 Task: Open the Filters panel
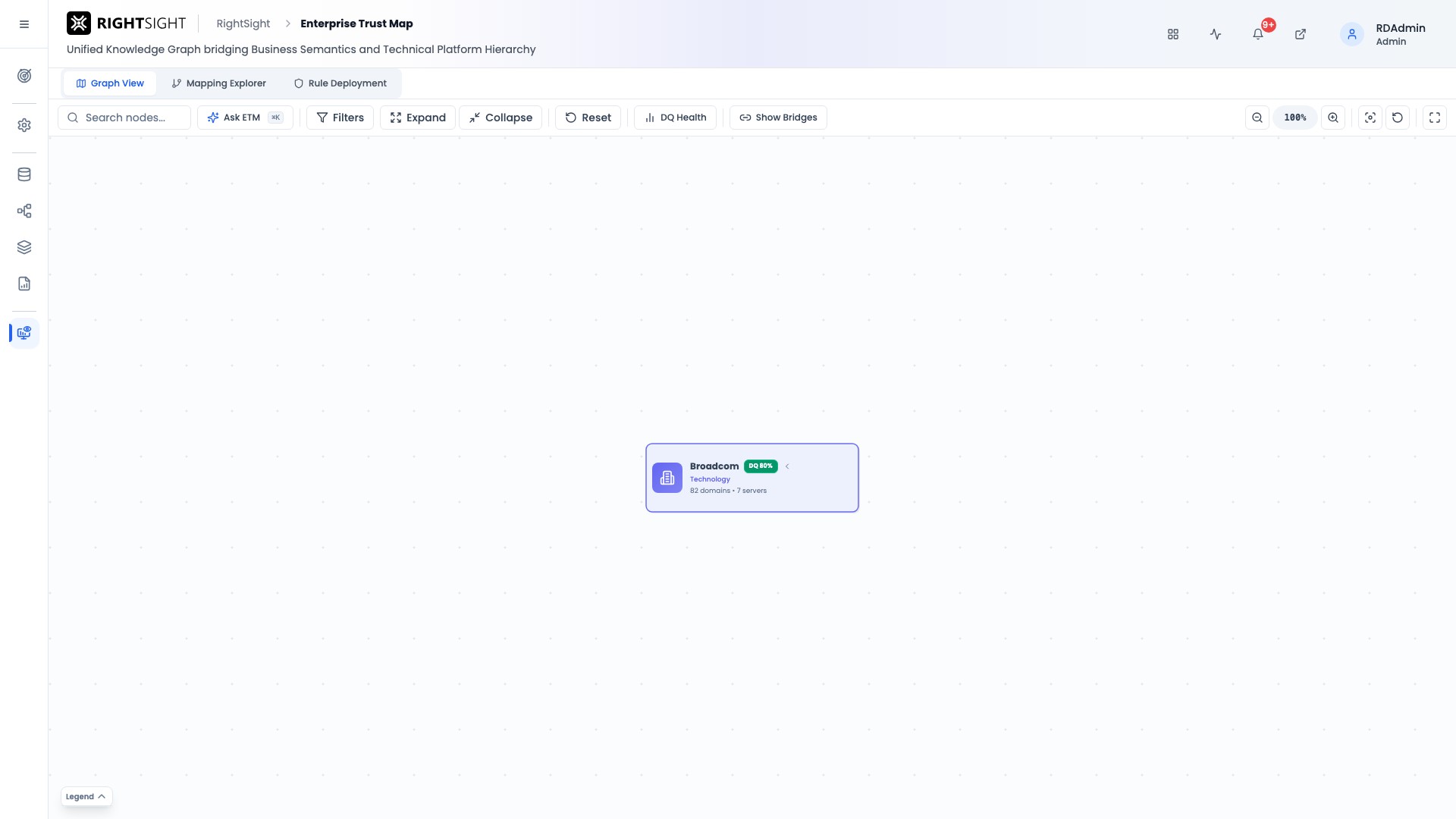[340, 118]
